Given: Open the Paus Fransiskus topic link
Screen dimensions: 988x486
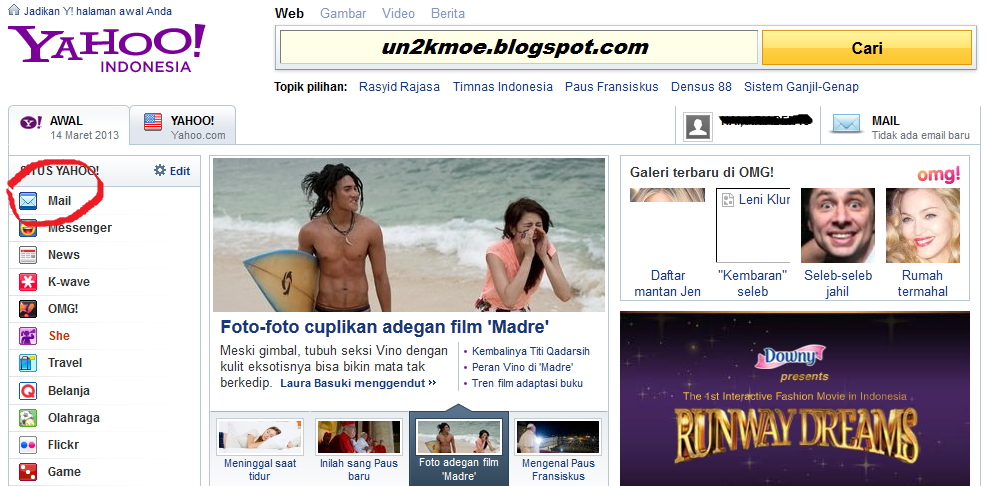Looking at the screenshot, I should [611, 87].
